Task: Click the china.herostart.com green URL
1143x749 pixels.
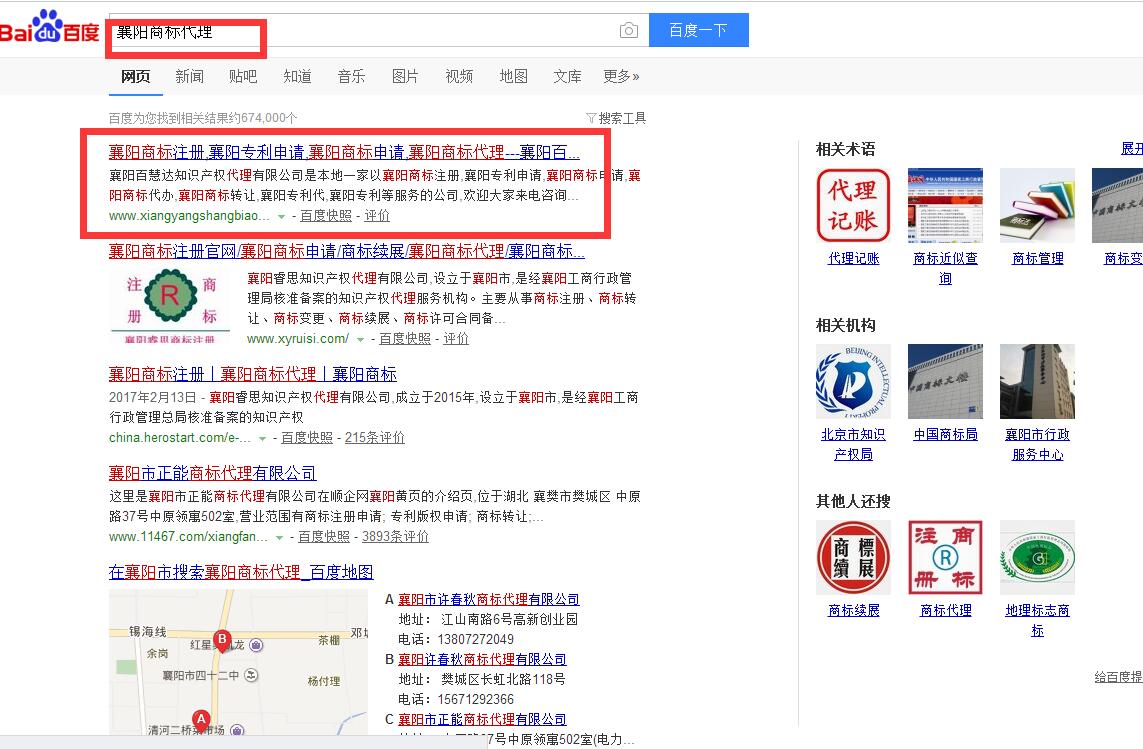Action: tap(181, 438)
